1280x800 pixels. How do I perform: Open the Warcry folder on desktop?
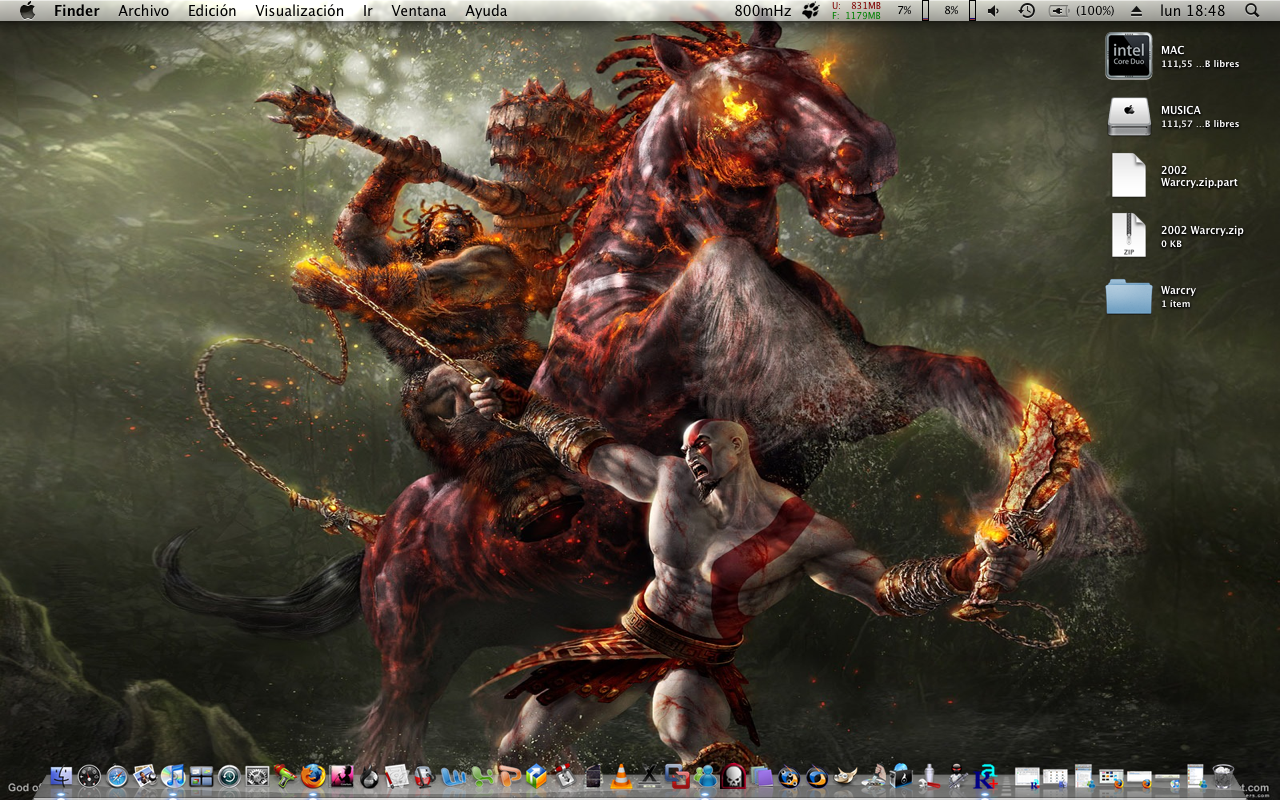coord(1129,296)
